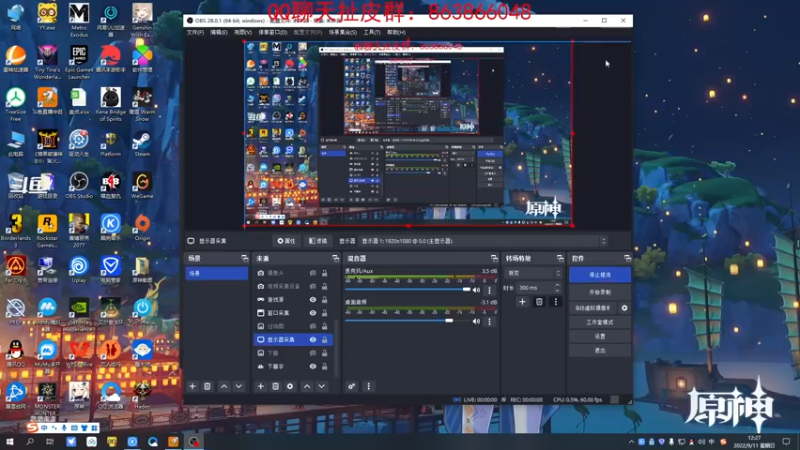
Task: Undock the Scene Transitions panel
Action: 560,259
